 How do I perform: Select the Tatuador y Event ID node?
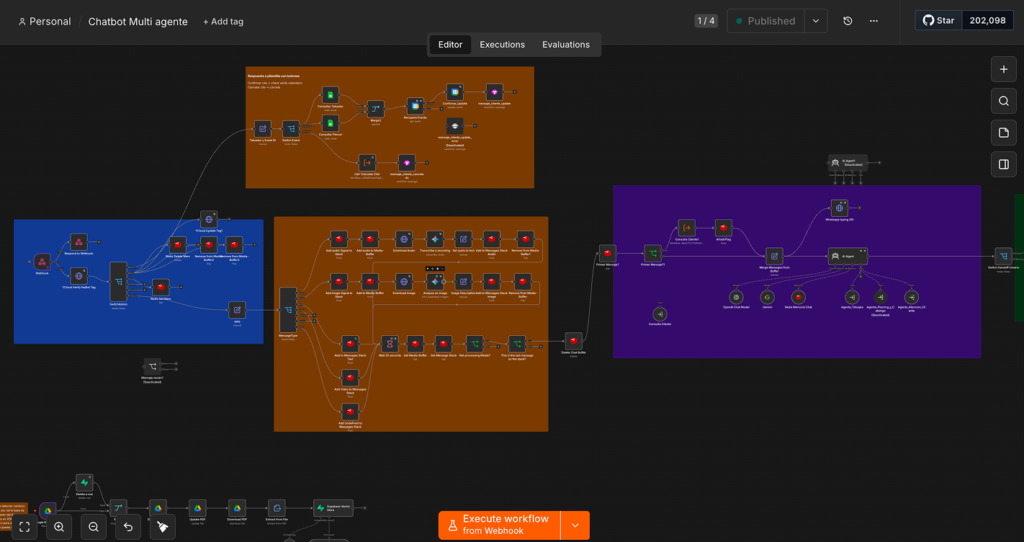(263, 129)
